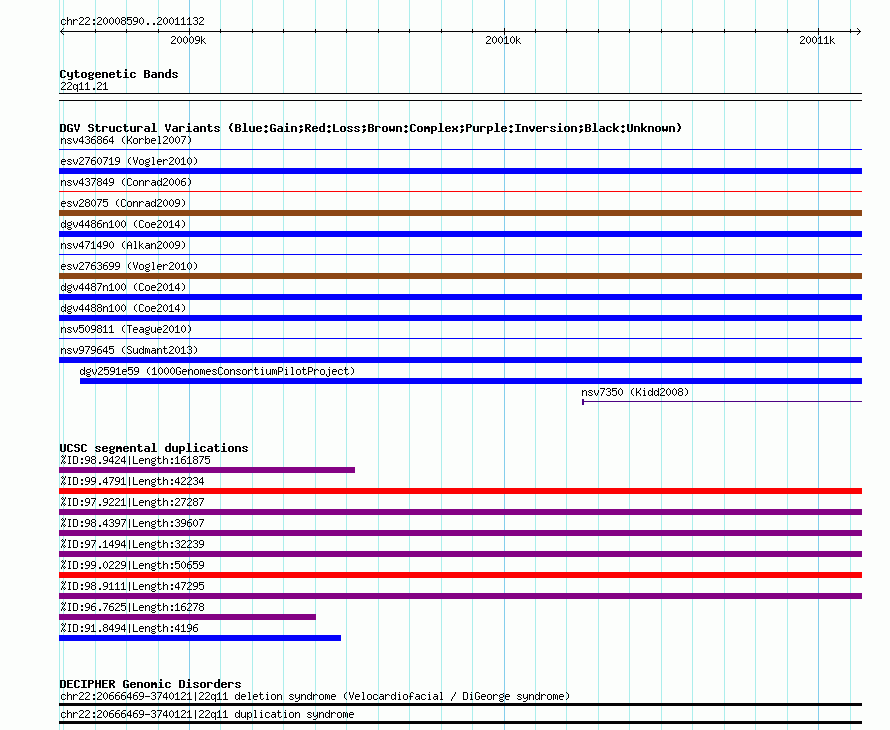Click dgv2591e59 (1000GenomesConsortiumPilotProject) label
Viewport: 890px width, 730px height.
click(x=217, y=371)
